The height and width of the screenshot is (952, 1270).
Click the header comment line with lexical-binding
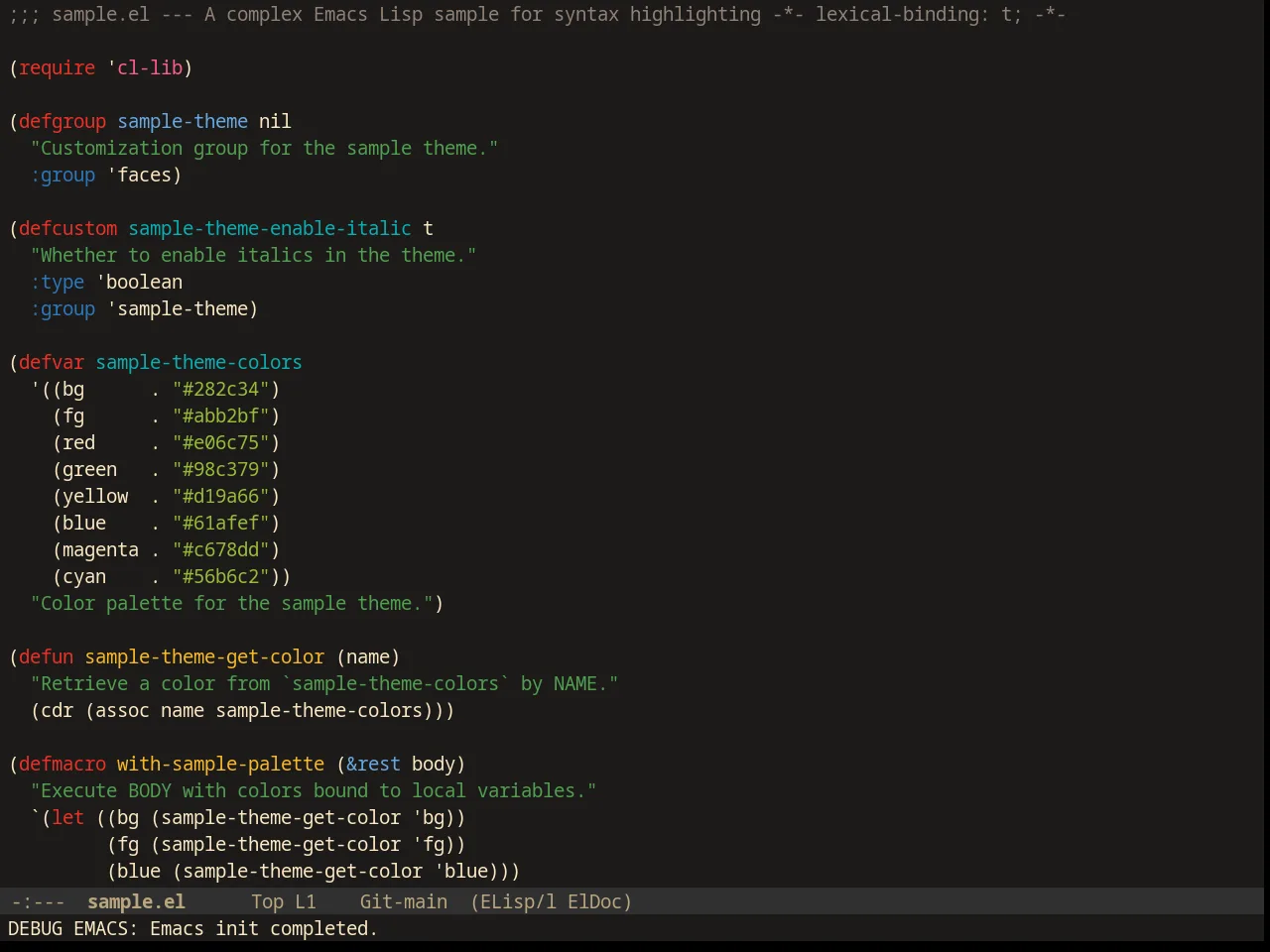tap(537, 14)
